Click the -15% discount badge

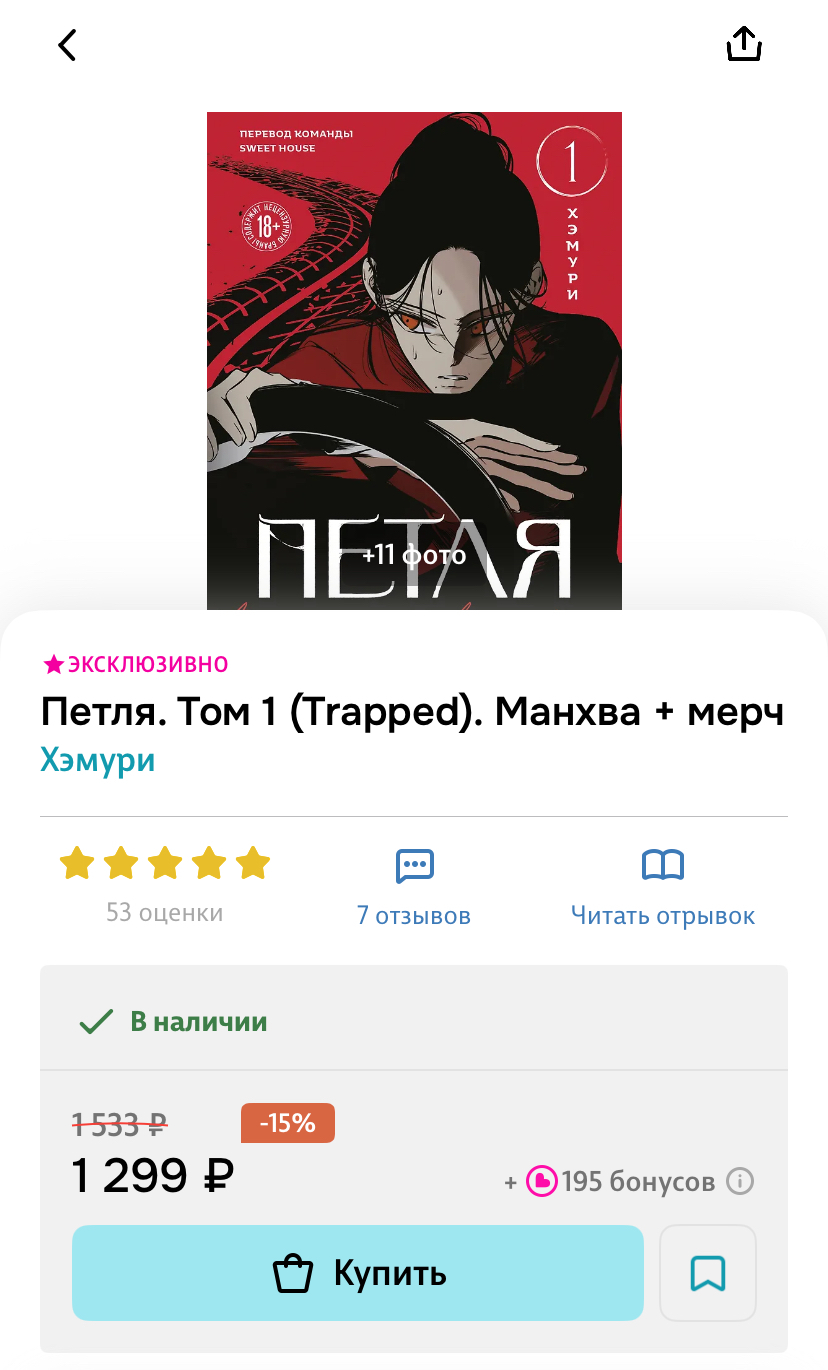[x=288, y=1123]
